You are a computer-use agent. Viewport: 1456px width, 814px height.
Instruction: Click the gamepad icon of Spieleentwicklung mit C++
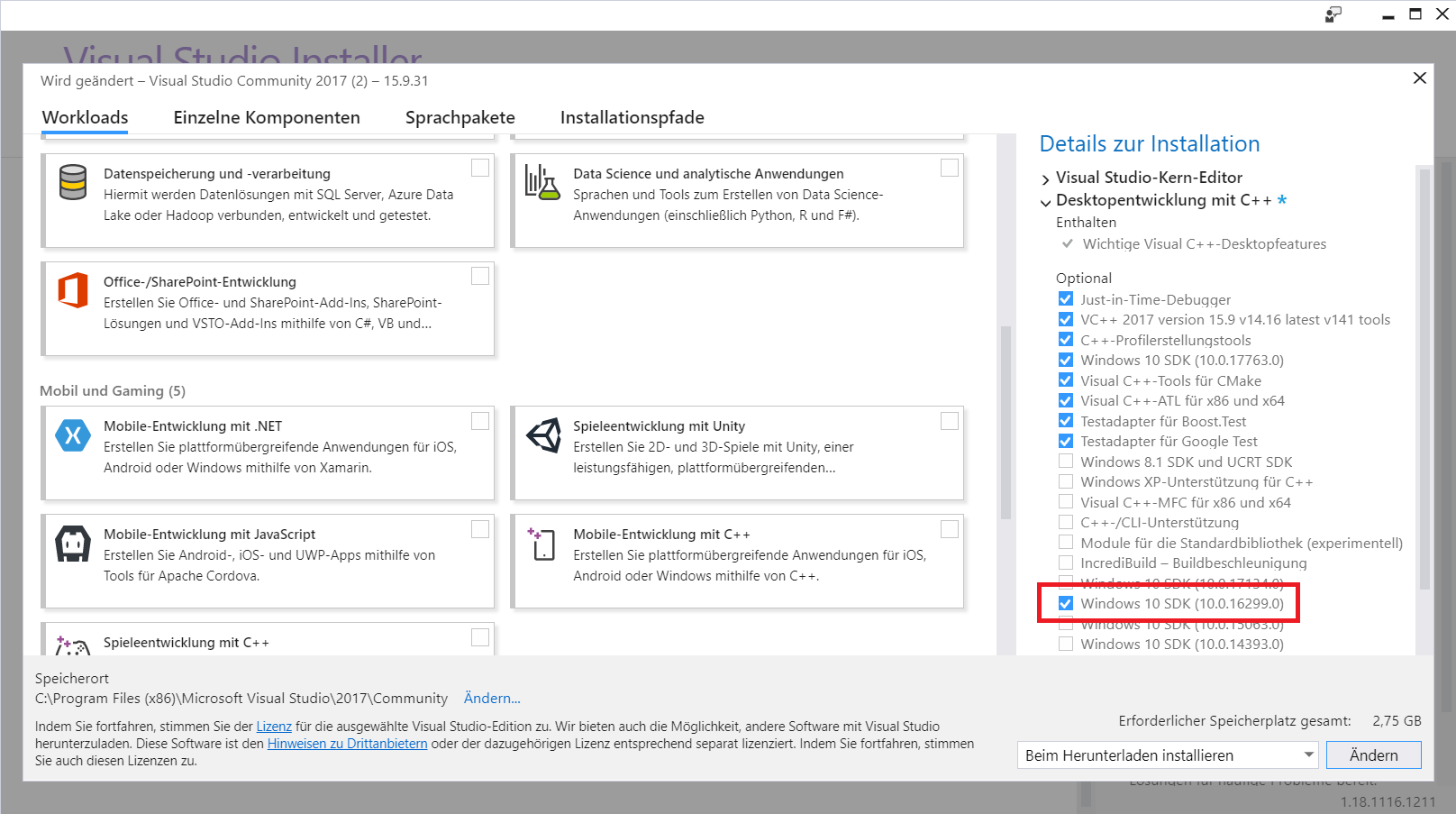pos(73,645)
